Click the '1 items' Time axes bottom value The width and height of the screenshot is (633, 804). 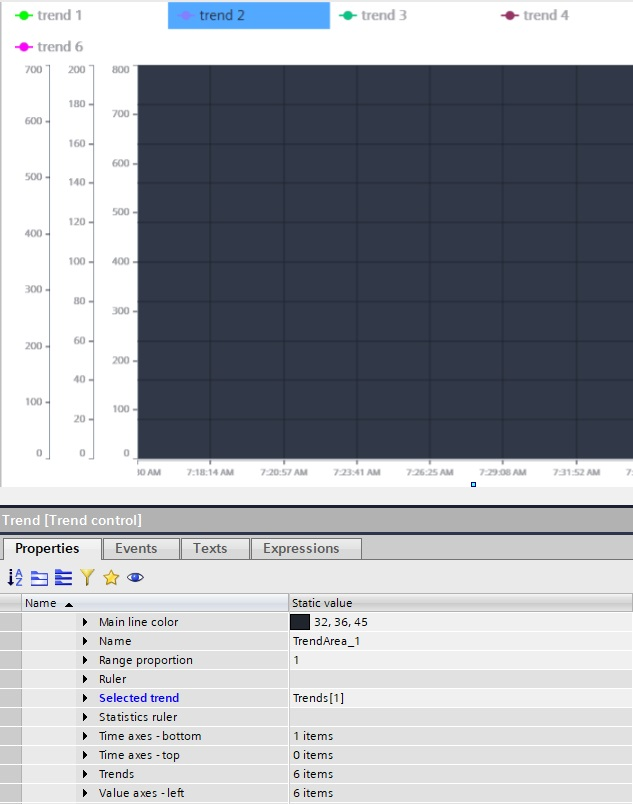pos(313,736)
